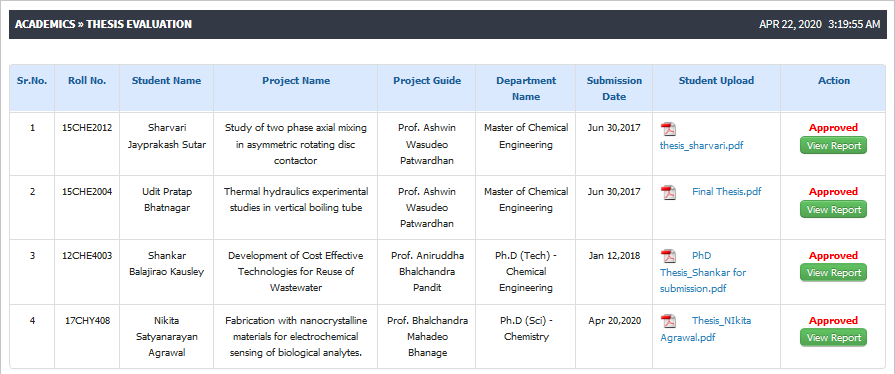
Task: Open Final Thesis.pdf link
Action: (727, 192)
